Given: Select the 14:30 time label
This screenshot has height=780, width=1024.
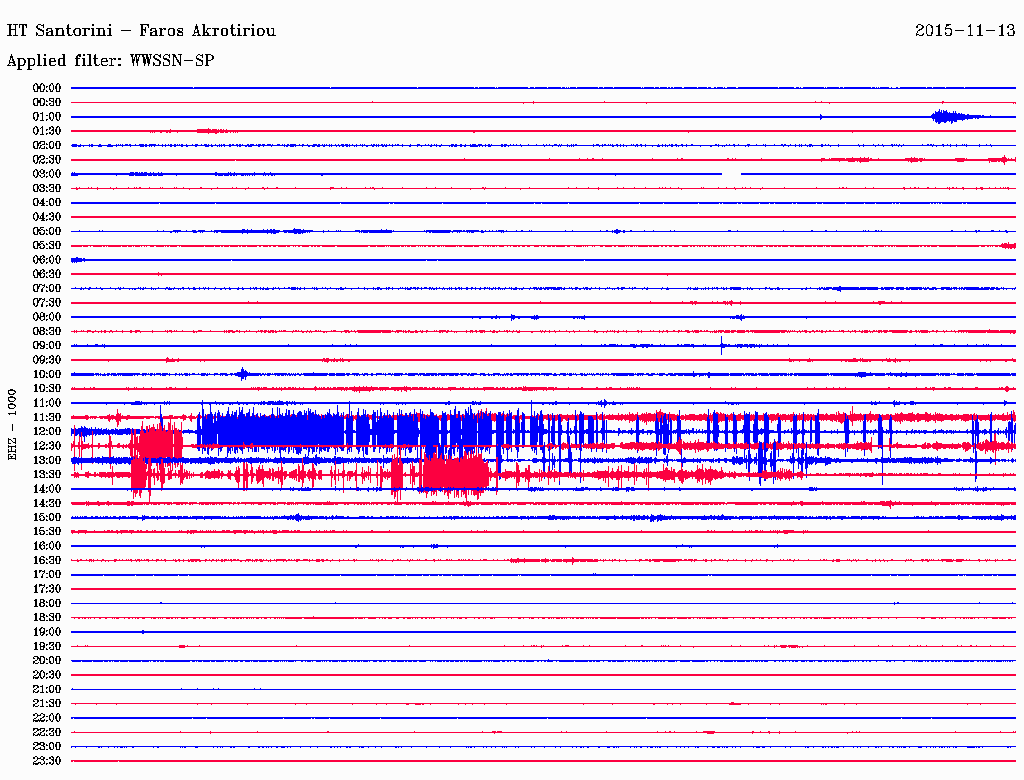Looking at the screenshot, I should coord(46,503).
